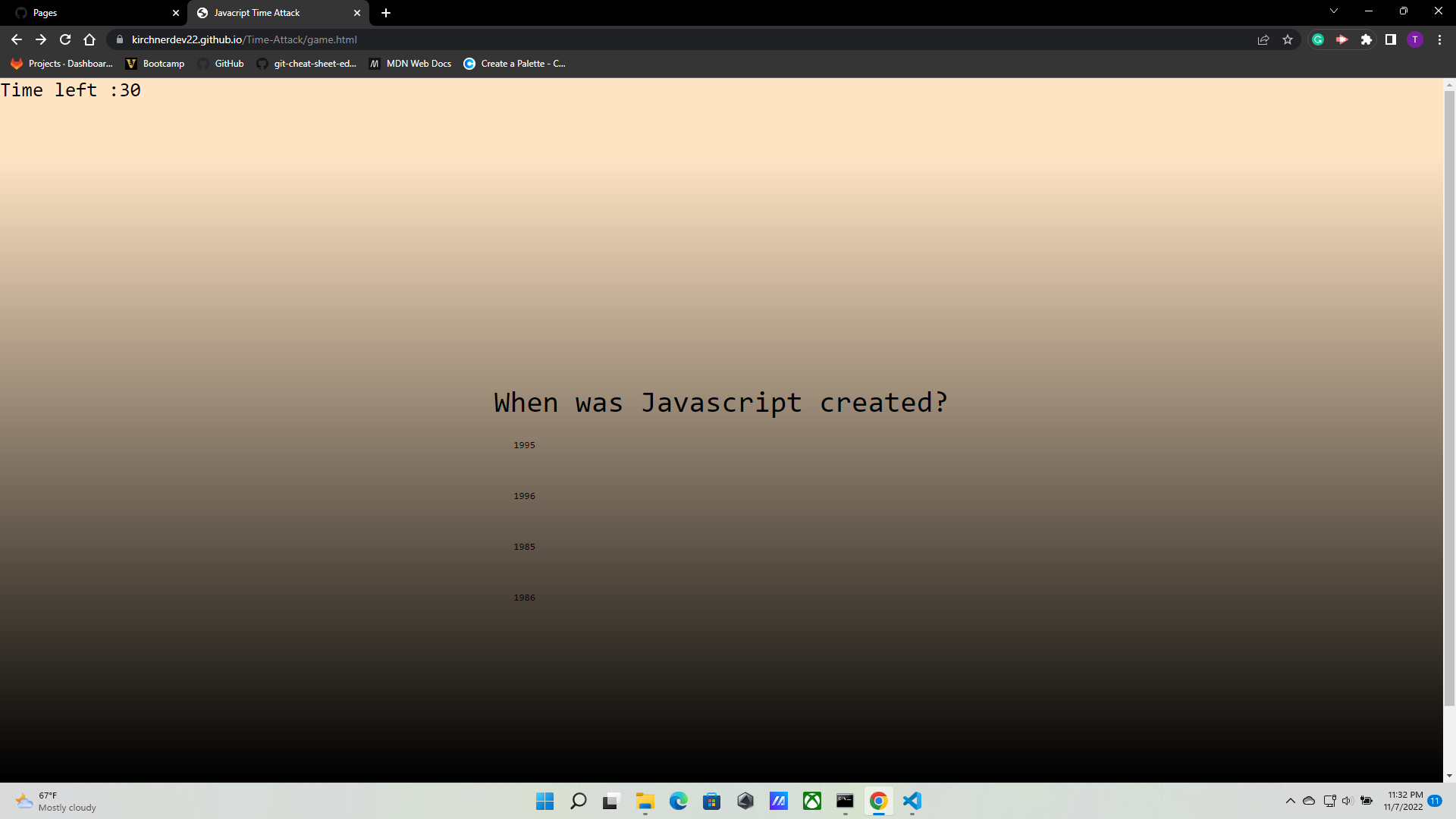Click the share page icon
The height and width of the screenshot is (819, 1456).
[x=1263, y=39]
